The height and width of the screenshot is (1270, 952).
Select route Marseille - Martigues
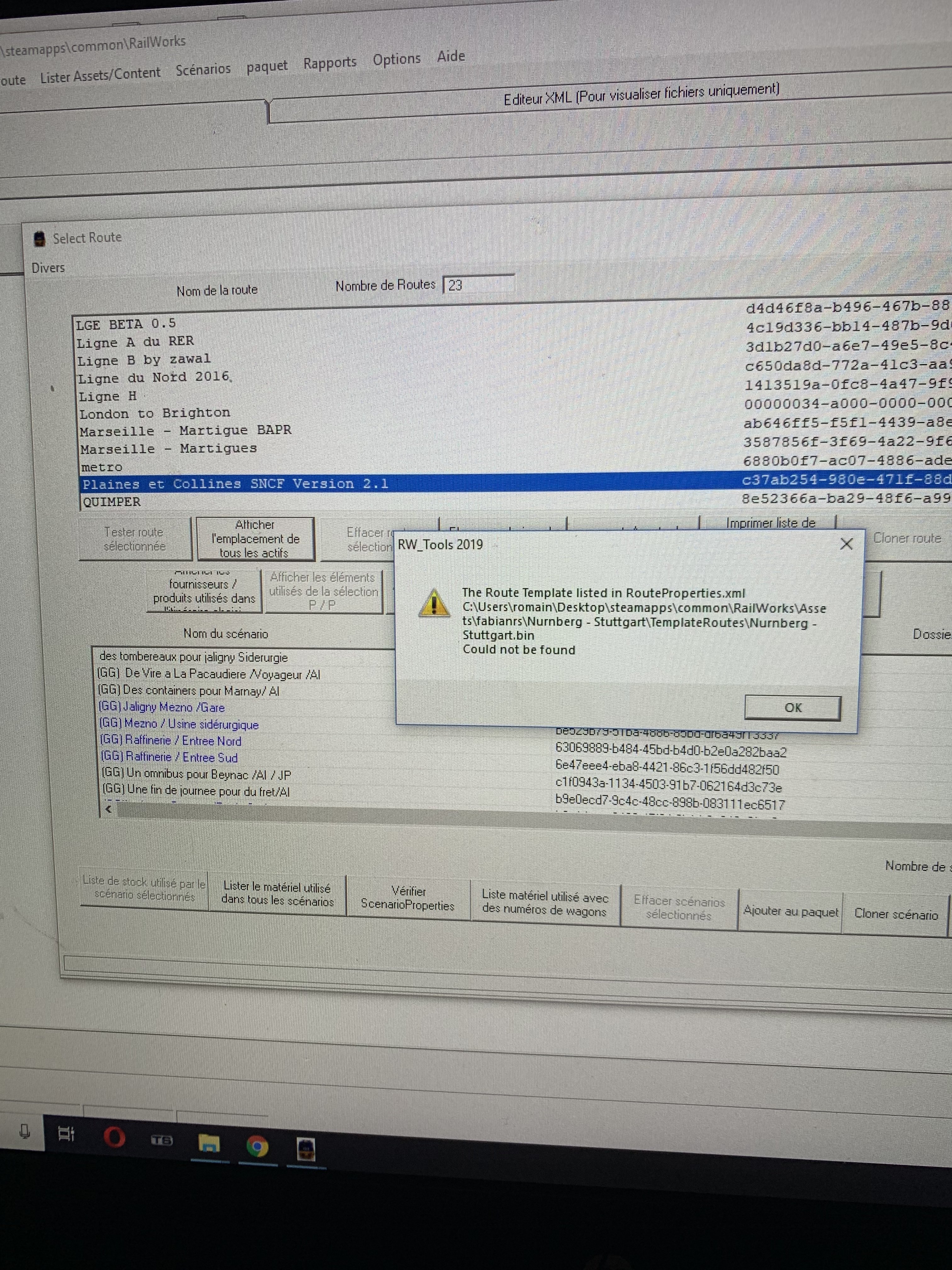168,449
